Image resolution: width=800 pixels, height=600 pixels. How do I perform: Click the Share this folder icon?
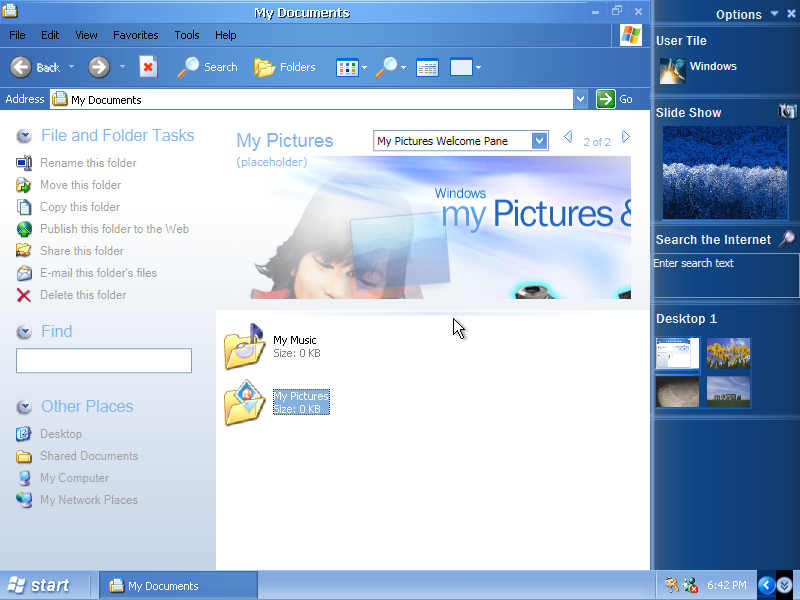click(x=24, y=251)
